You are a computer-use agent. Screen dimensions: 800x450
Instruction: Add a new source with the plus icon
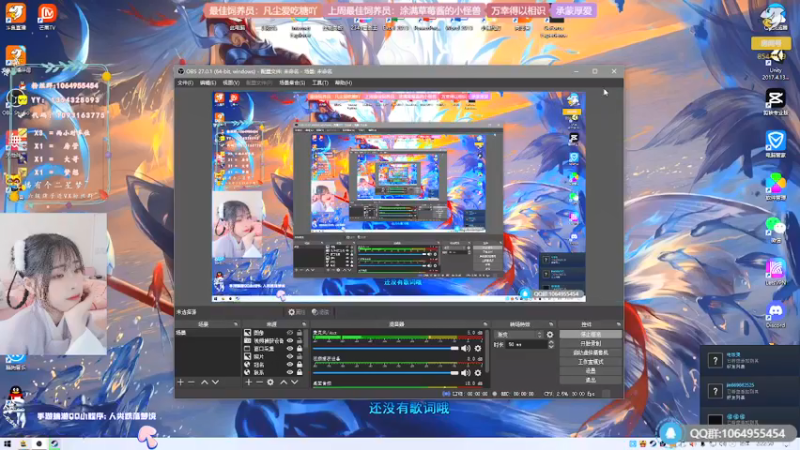tap(248, 382)
